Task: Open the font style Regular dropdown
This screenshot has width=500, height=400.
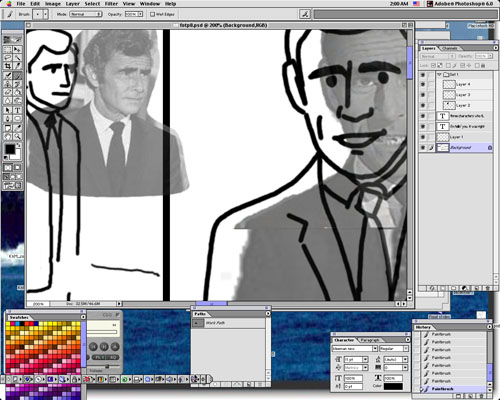Action: (394, 348)
